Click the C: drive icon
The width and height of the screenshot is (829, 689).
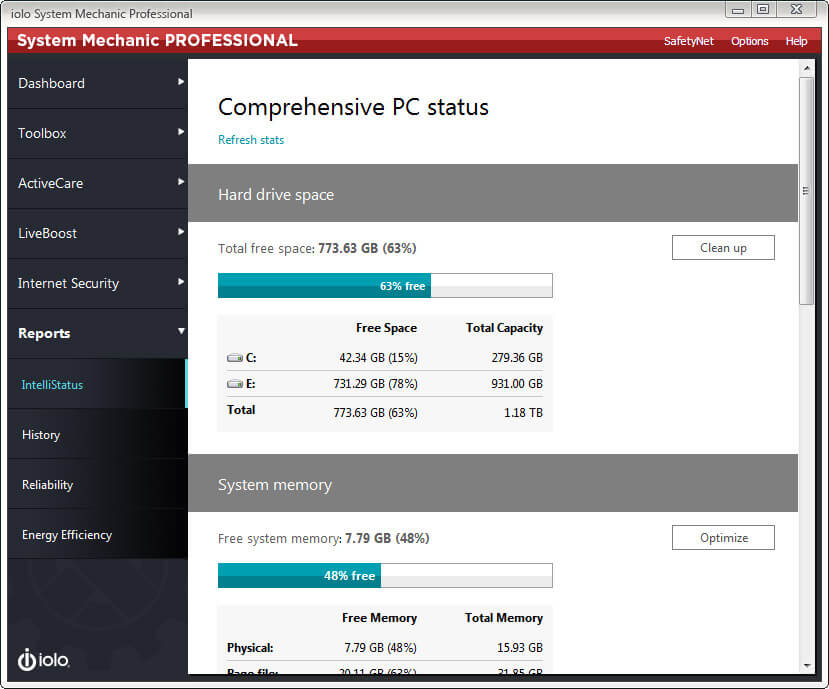pos(235,358)
